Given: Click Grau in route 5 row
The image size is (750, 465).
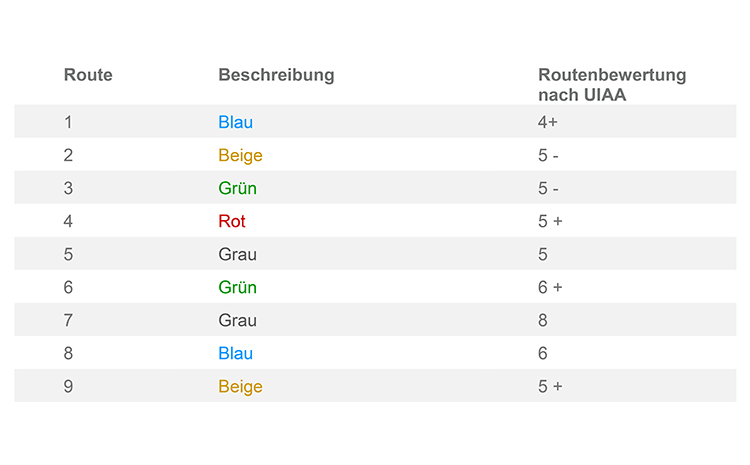Looking at the screenshot, I should 237,254.
